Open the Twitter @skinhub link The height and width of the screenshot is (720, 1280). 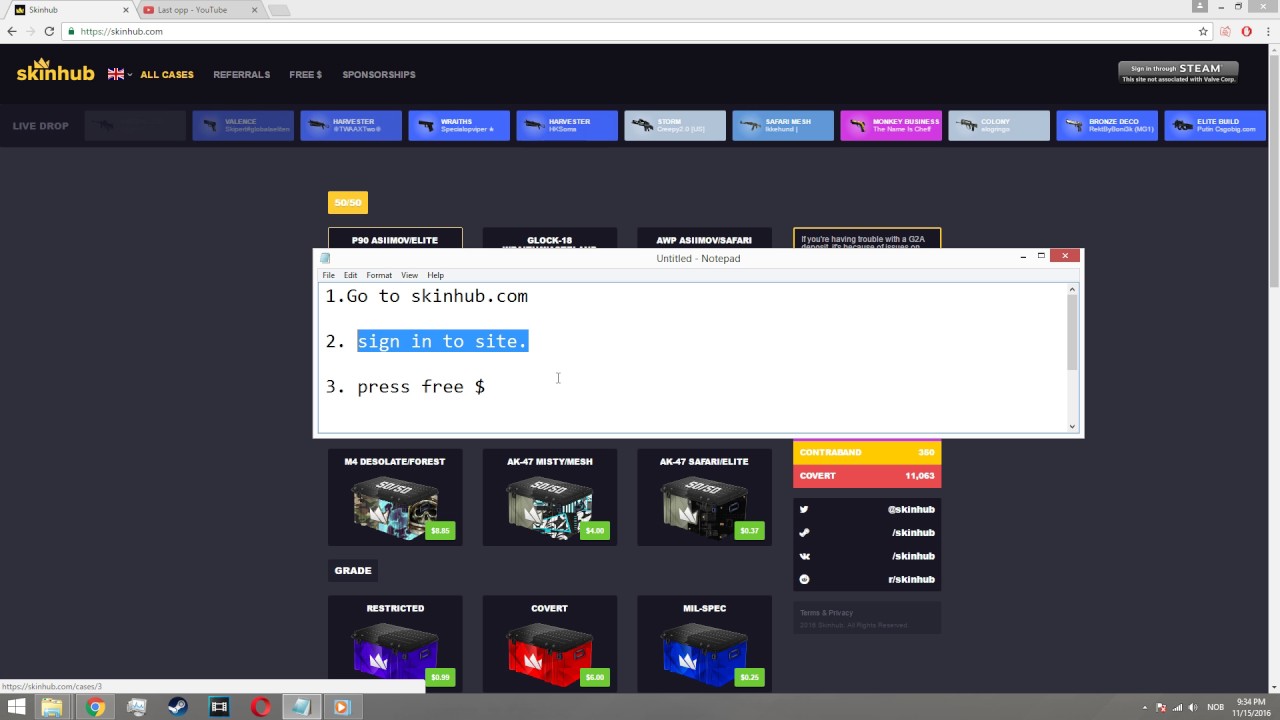coord(867,510)
